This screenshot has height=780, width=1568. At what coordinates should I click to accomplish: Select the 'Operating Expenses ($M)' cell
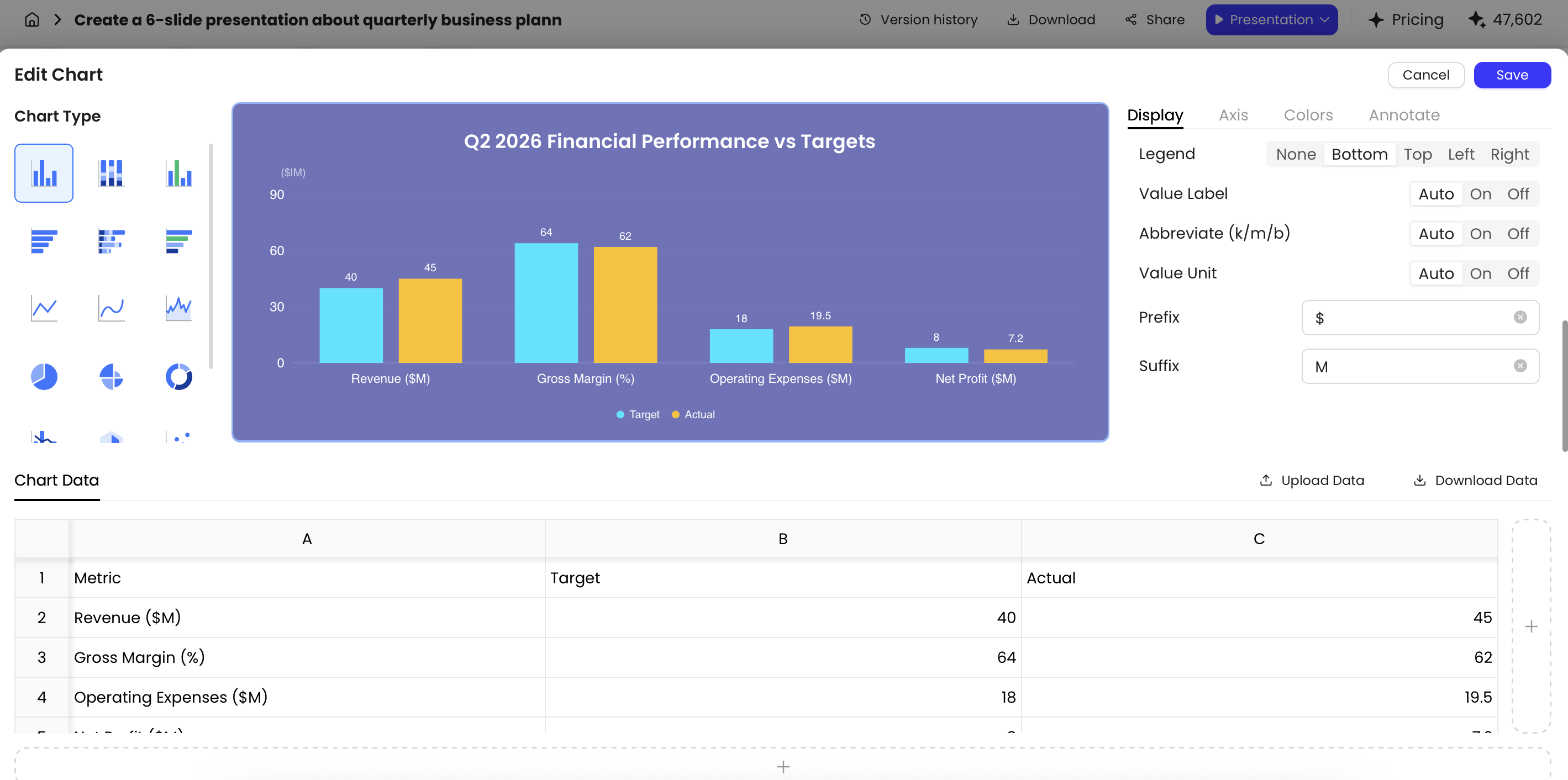click(307, 697)
